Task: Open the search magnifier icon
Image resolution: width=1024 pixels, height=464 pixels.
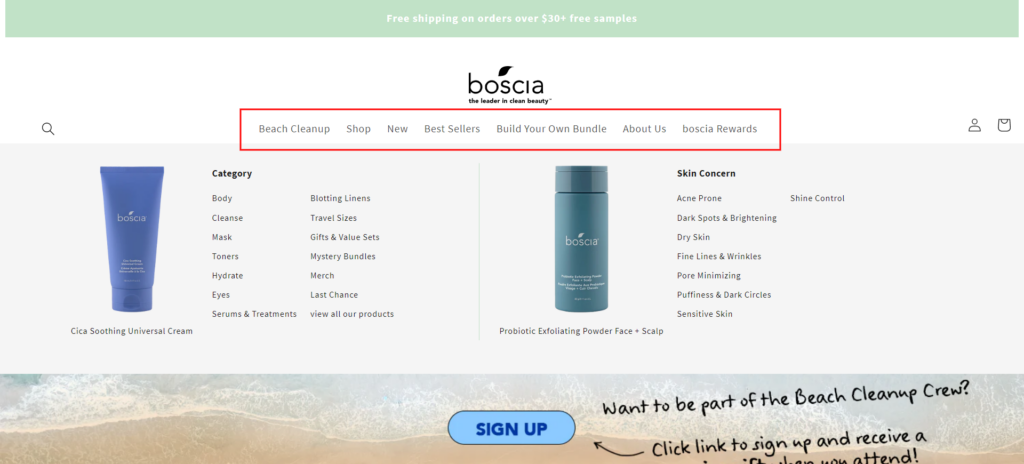Action: coord(48,129)
